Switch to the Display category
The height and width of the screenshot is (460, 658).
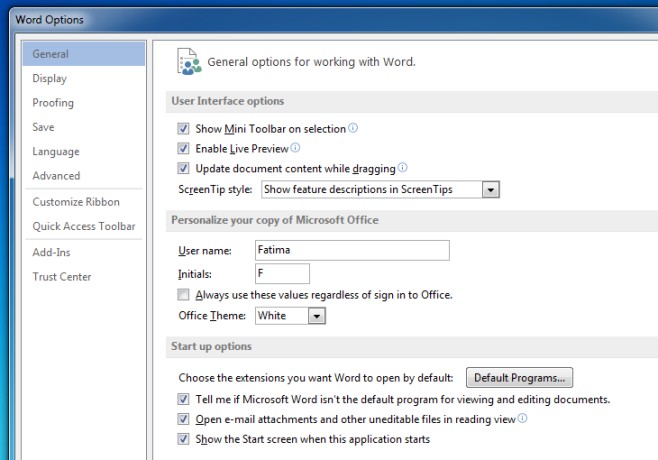point(84,78)
